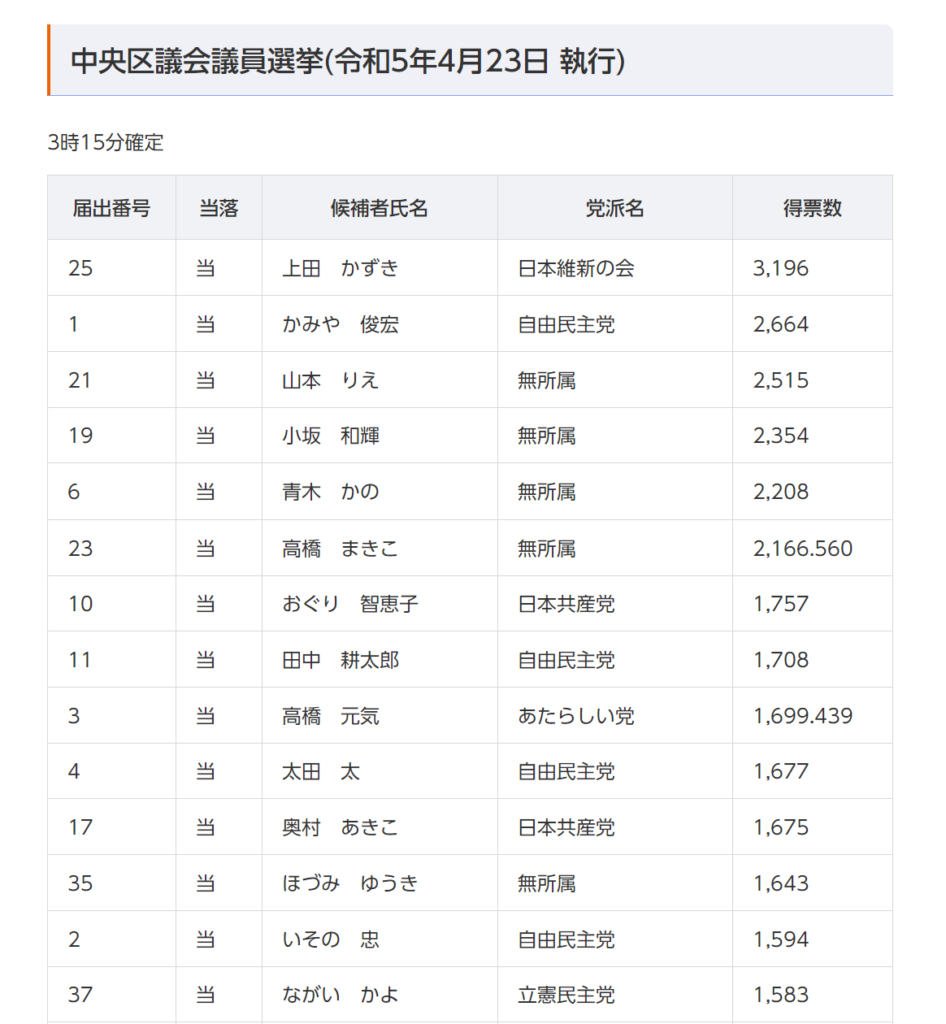This screenshot has height=1024, width=946.
Task: Click 自由民主党 in かみや 俊宏 row
Action: (x=566, y=325)
